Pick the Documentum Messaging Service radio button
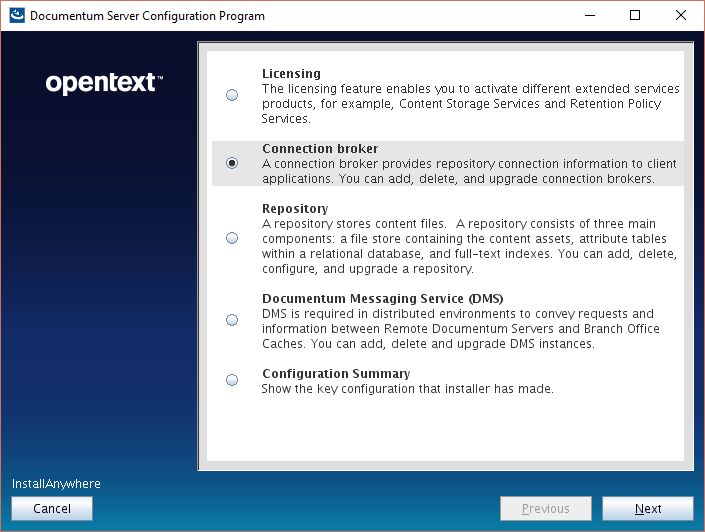Screen dimensions: 705x532 tap(232, 320)
